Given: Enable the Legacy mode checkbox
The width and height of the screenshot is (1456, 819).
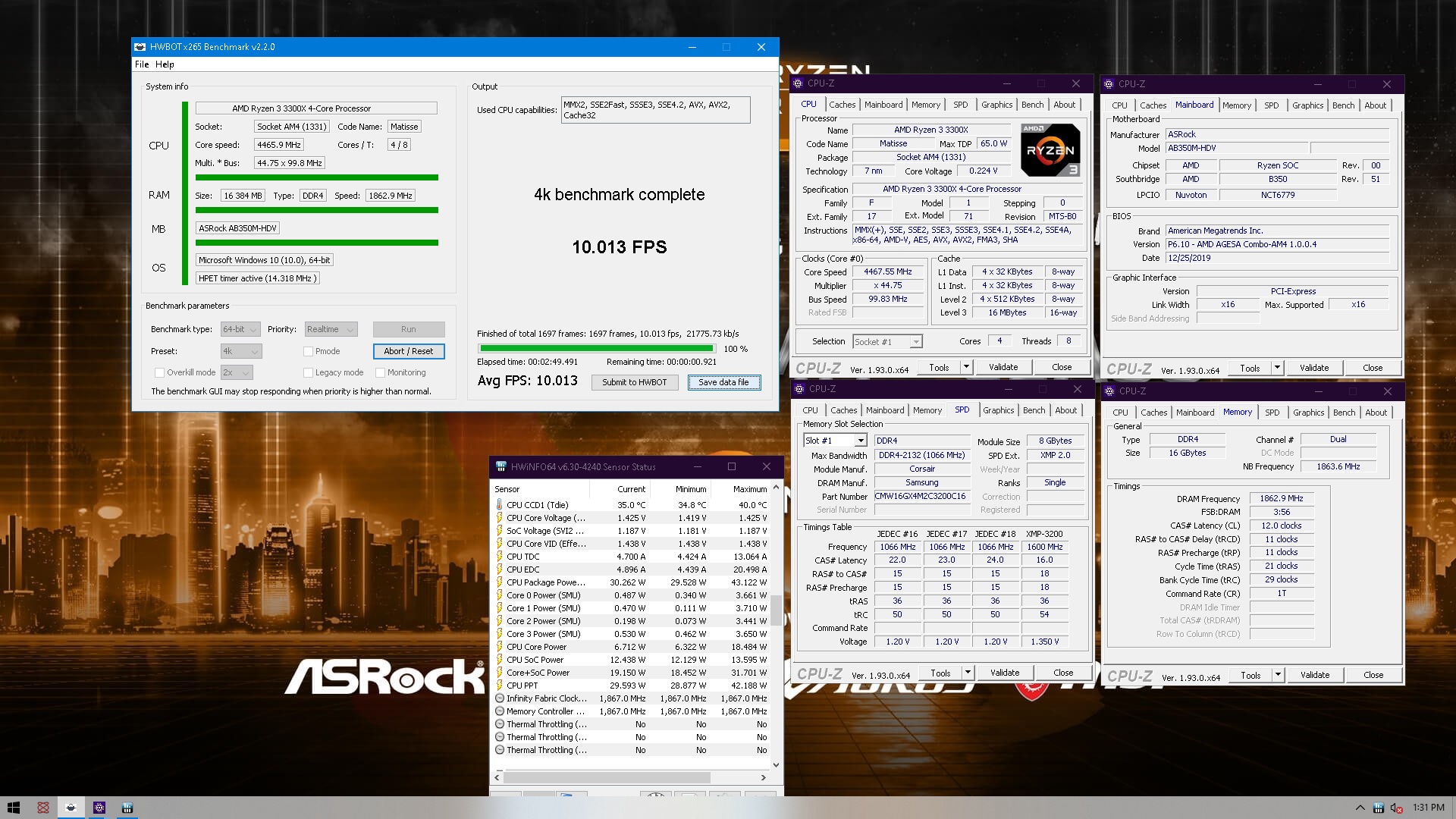Looking at the screenshot, I should pos(308,372).
